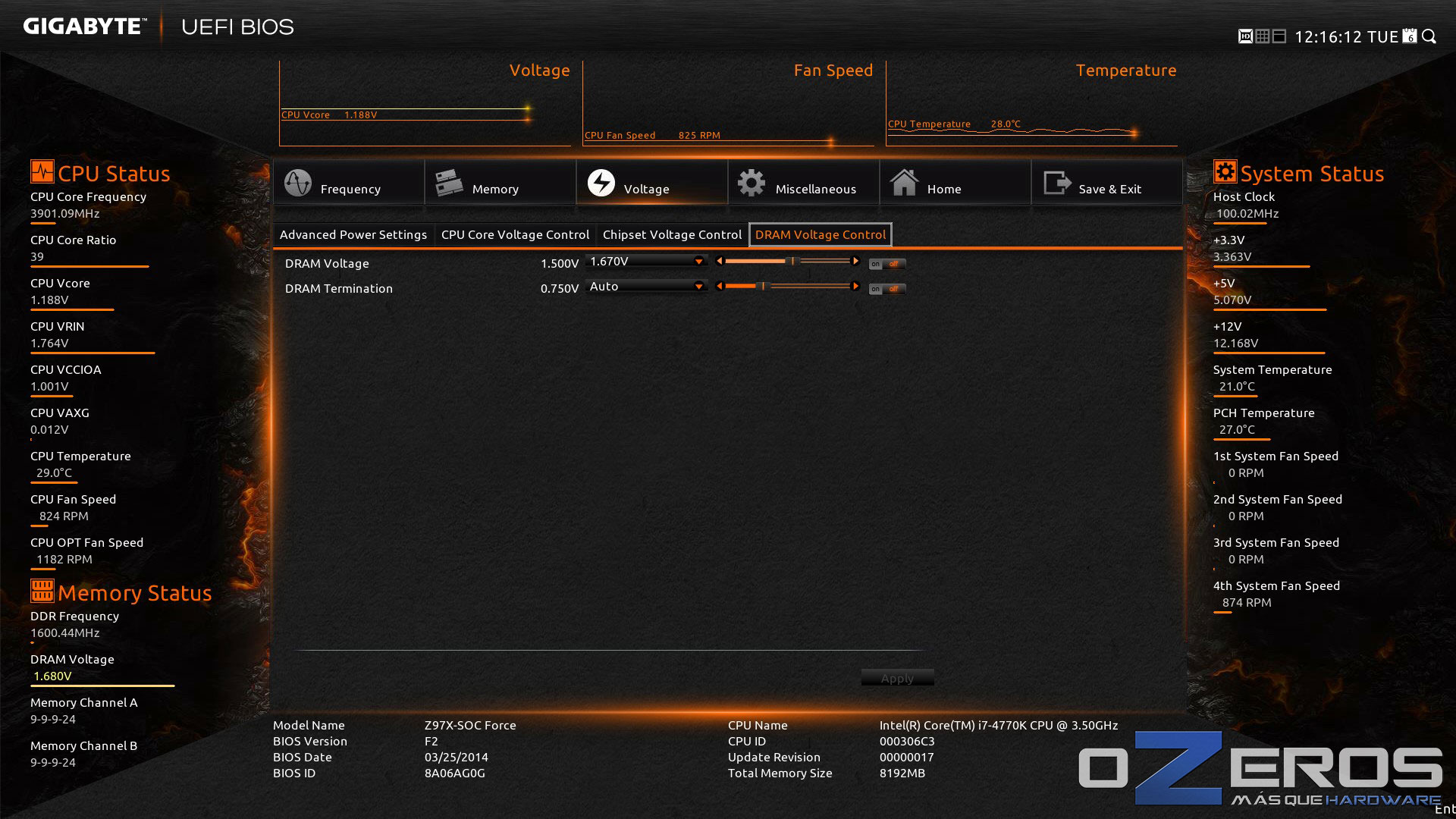Go to the Memory menu
The height and width of the screenshot is (819, 1456).
(500, 182)
